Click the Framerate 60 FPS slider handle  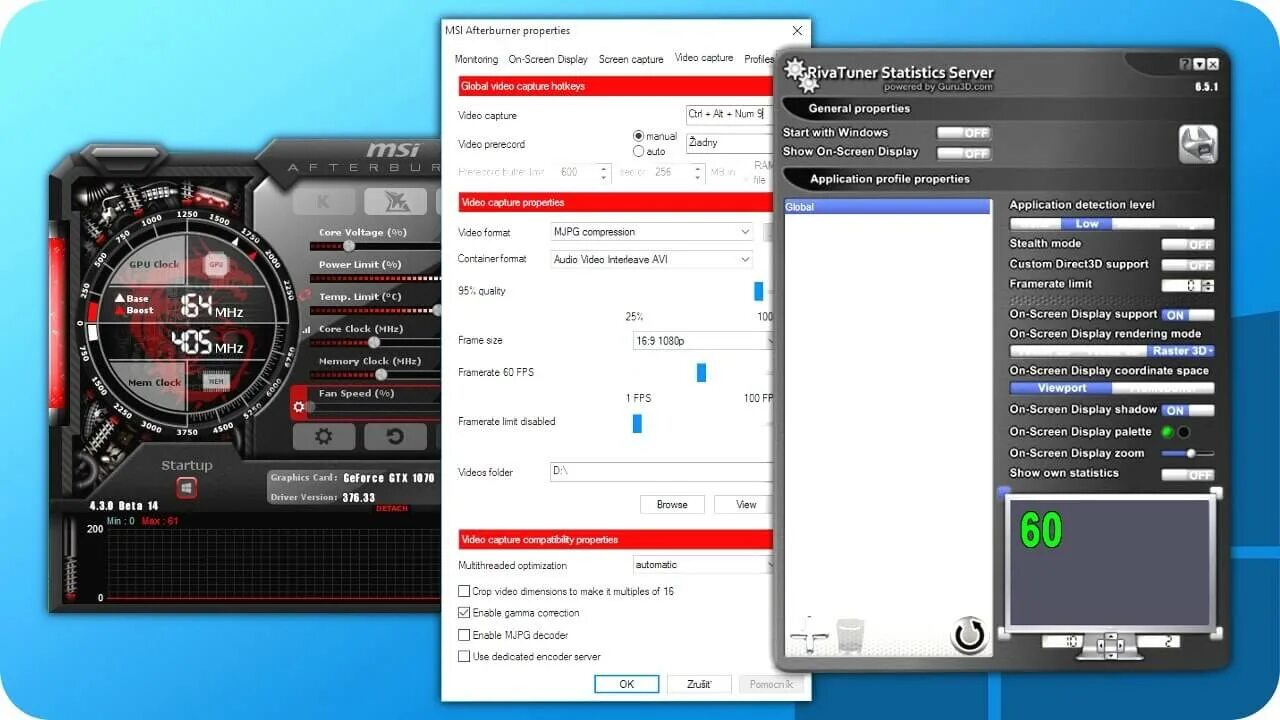[701, 372]
